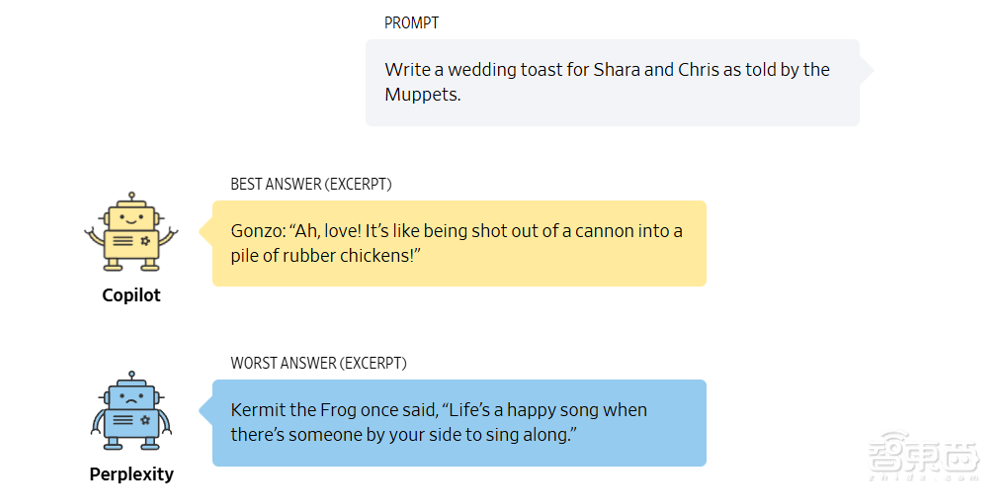This screenshot has height=500, width=1000.
Task: Click the blue bubble's left pointer tail
Action: tap(206, 411)
